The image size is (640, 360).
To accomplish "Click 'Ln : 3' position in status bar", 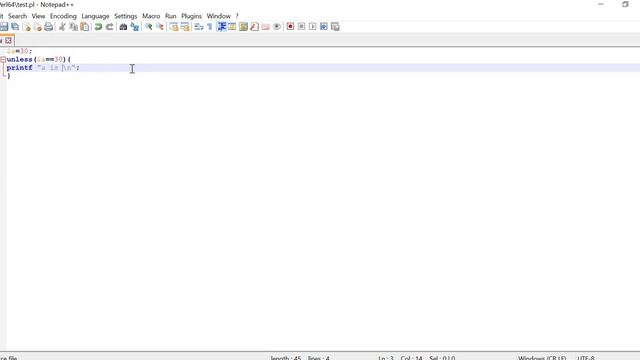I will pyautogui.click(x=386, y=358).
